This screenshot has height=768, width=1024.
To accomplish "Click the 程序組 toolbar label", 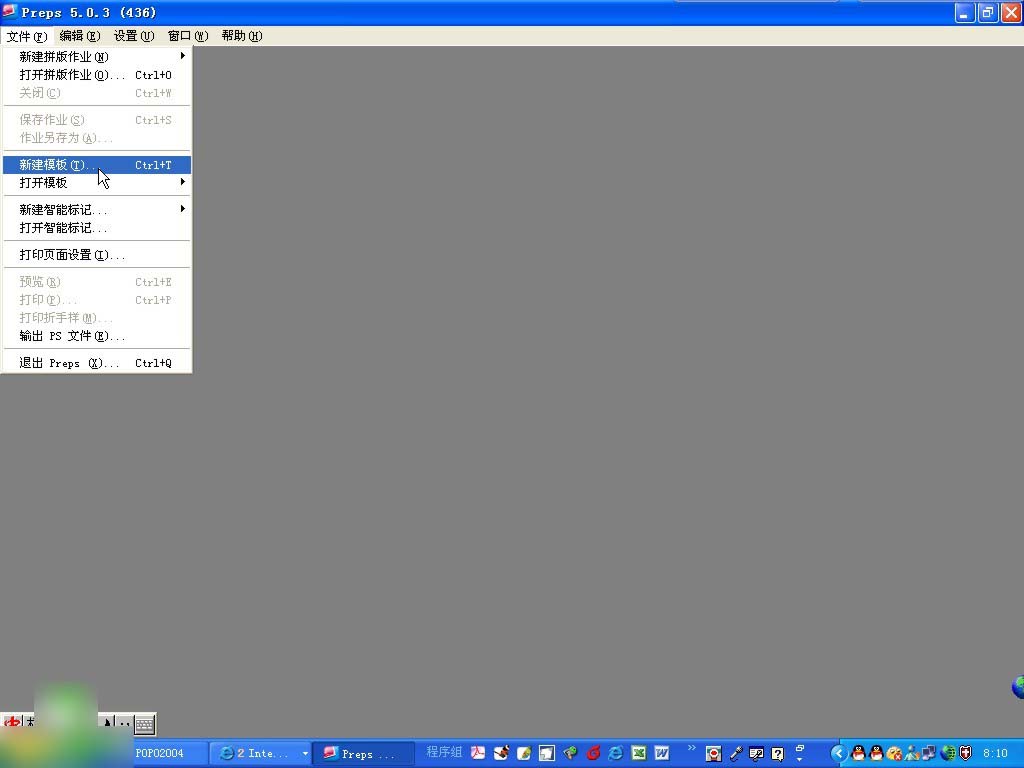I will coord(444,752).
